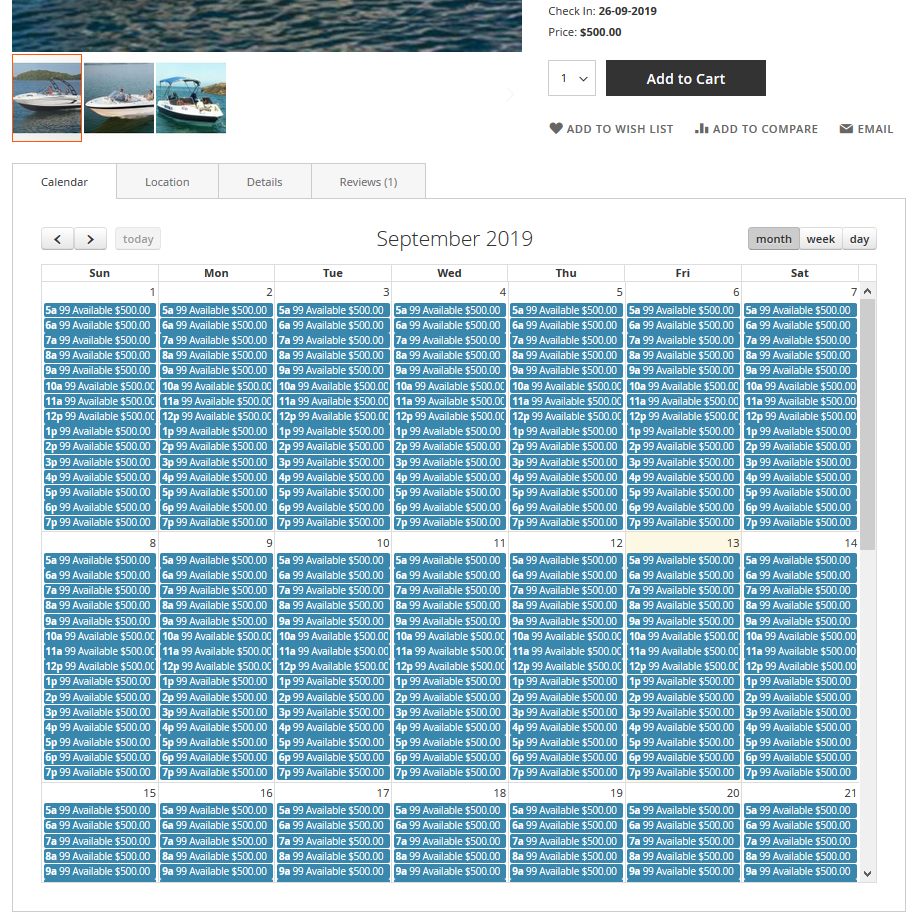Go to next month in calendar
Image resolution: width=920 pixels, height=920 pixels.
pos(91,239)
